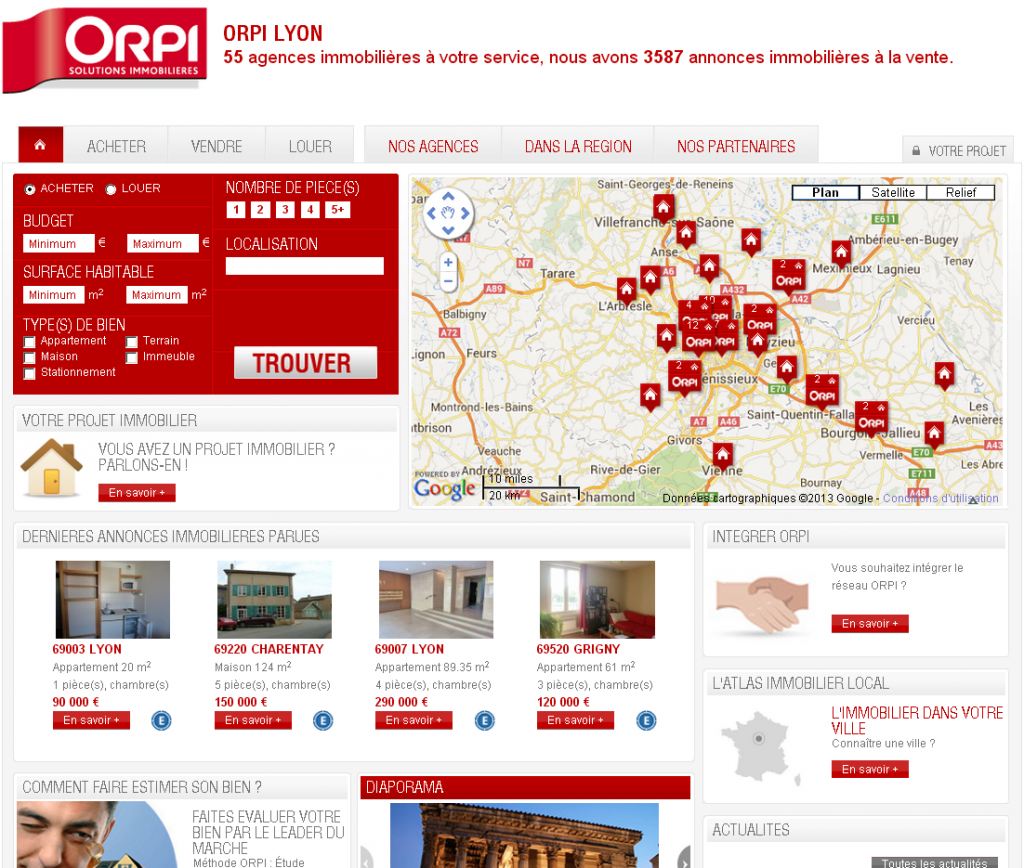
Task: Open the 69003 Lyon listing photo
Action: click(x=113, y=600)
